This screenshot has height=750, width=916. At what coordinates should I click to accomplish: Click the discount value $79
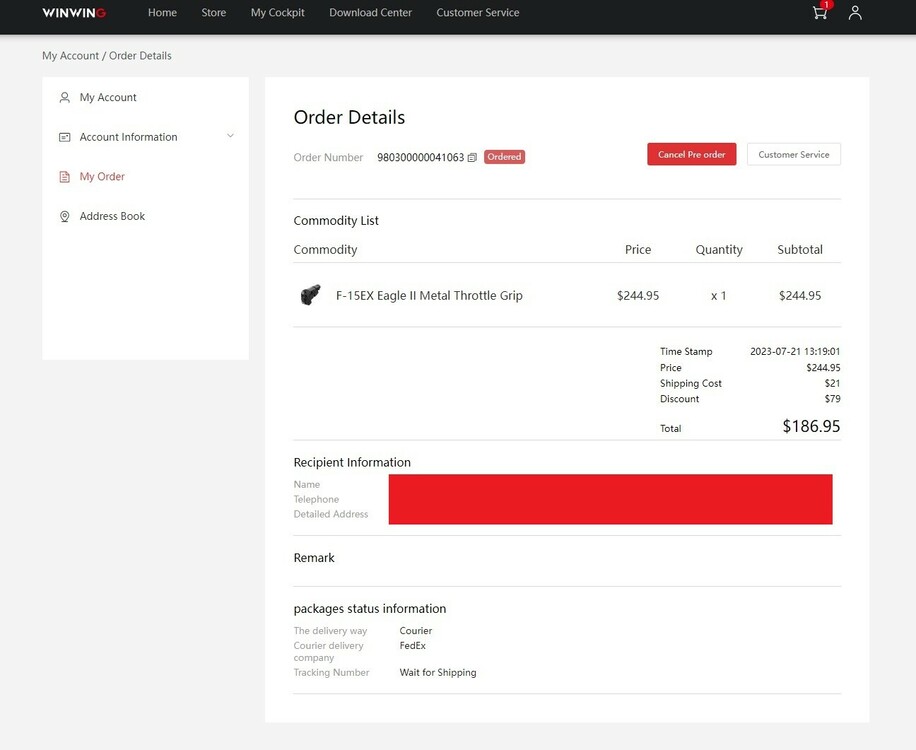[832, 399]
